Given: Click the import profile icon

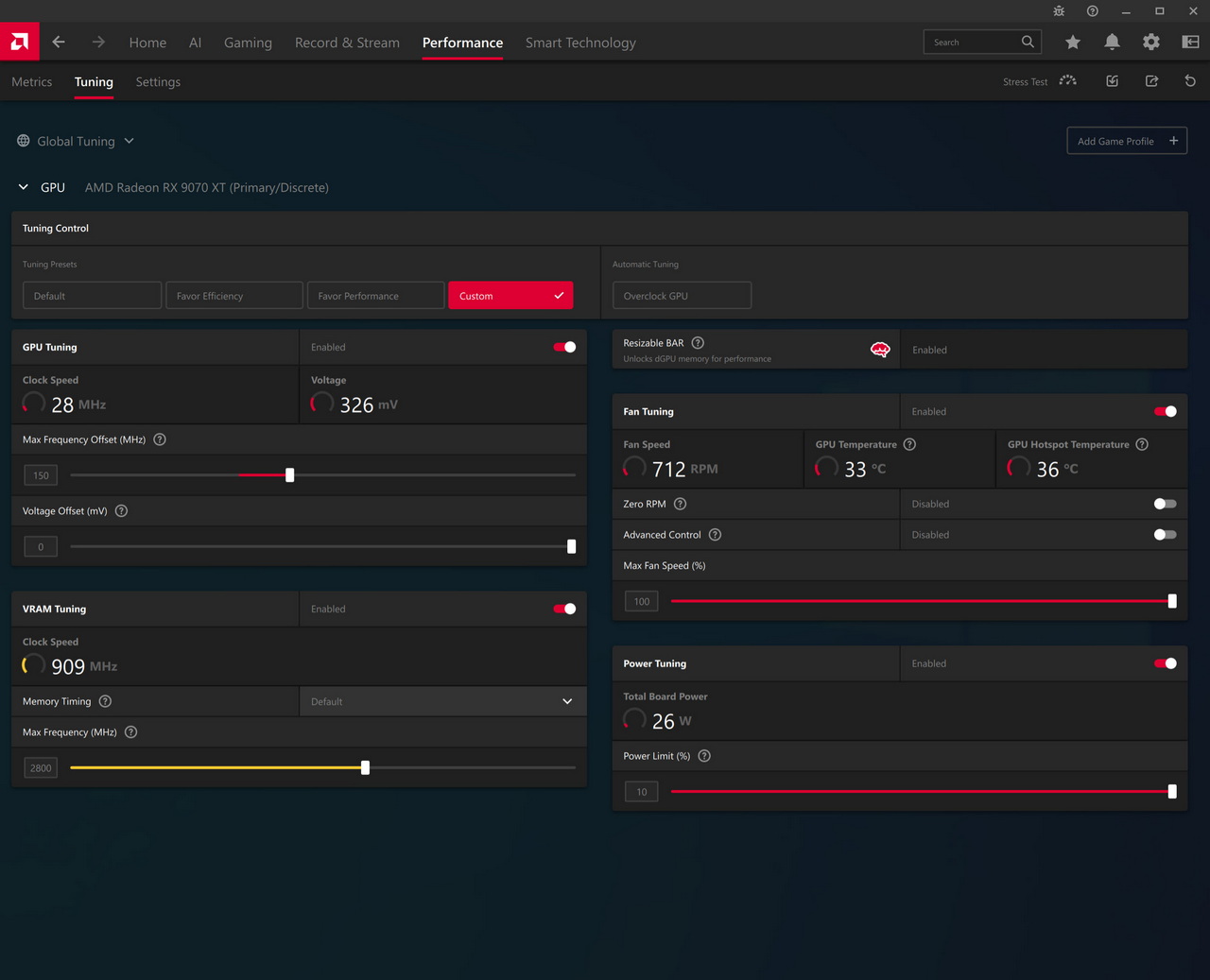Looking at the screenshot, I should [1113, 81].
